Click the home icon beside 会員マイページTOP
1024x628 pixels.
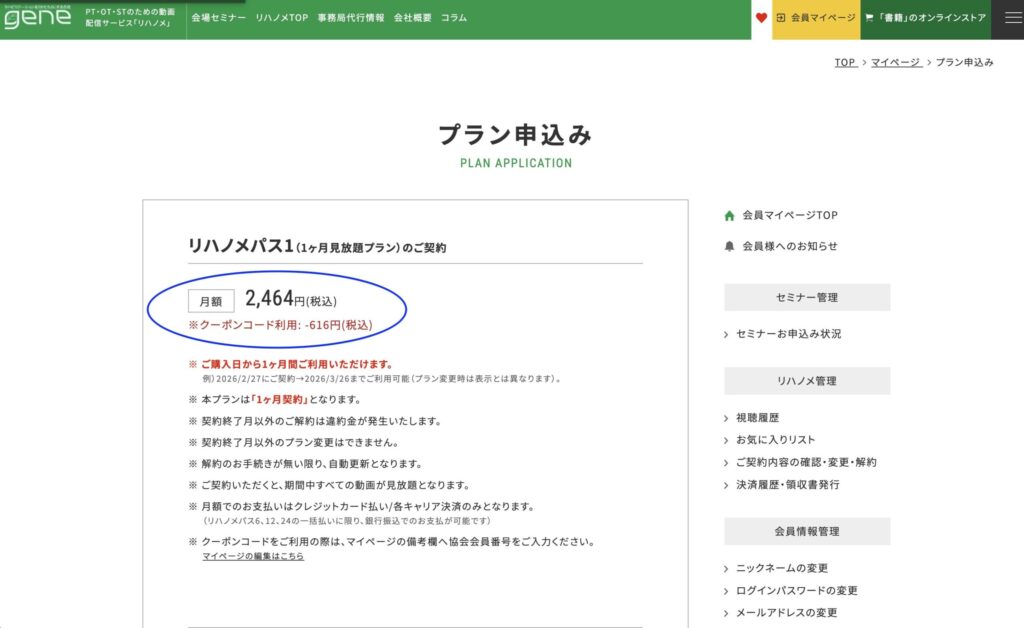pos(729,215)
